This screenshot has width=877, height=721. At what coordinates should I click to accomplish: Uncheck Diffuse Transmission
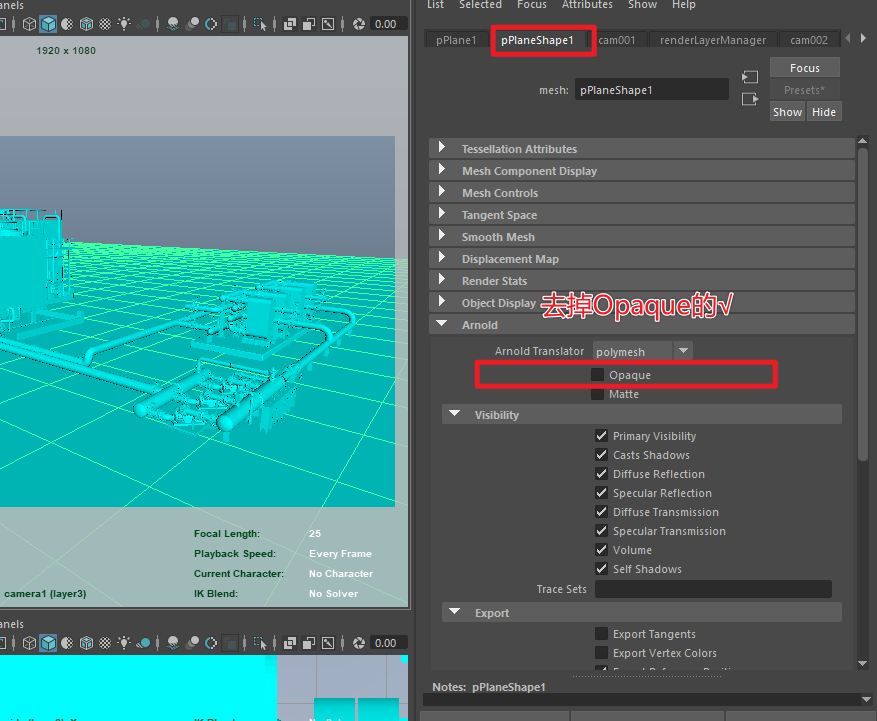(601, 512)
